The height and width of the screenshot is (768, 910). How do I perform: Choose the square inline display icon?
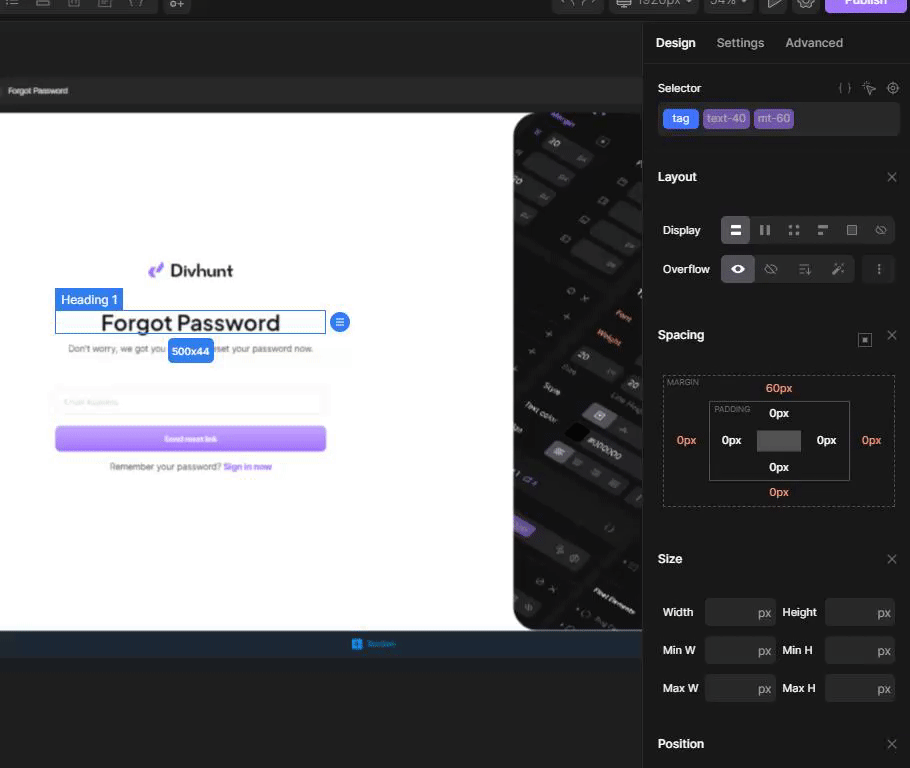point(851,230)
